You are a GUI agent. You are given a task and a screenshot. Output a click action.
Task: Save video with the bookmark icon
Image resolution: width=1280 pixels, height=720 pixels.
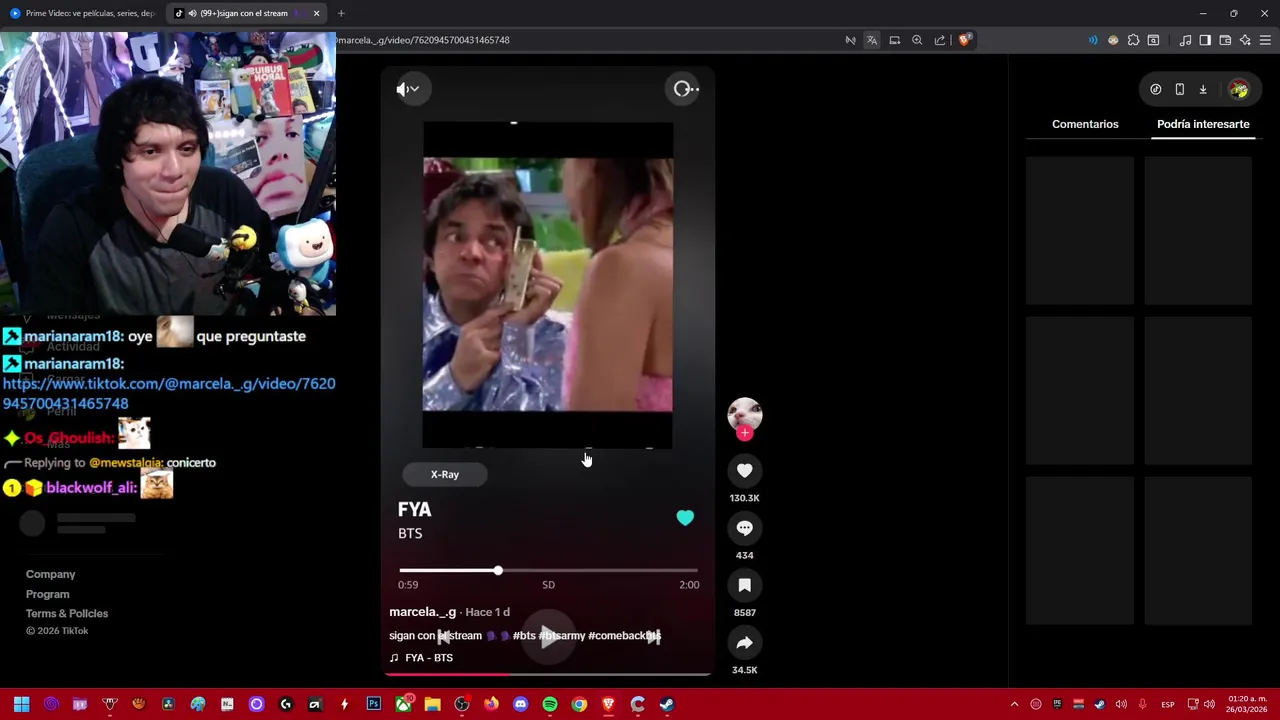tap(744, 585)
